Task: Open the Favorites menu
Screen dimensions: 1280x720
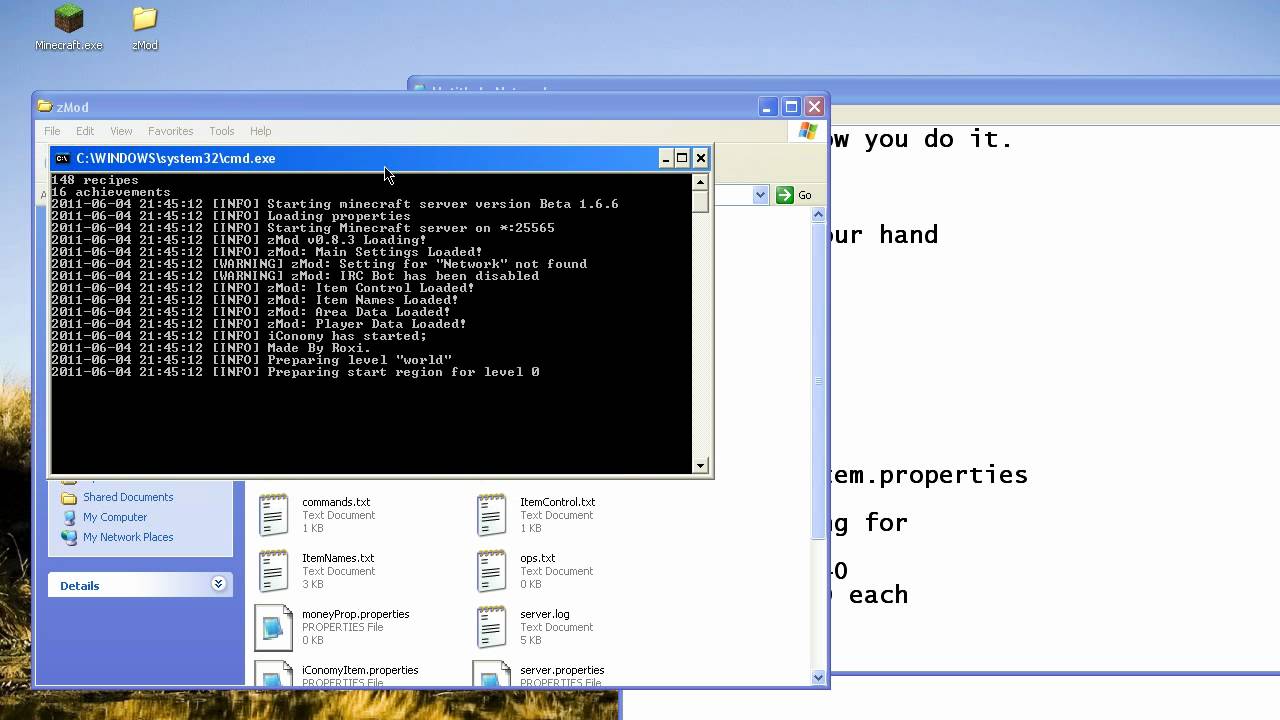Action: click(171, 131)
